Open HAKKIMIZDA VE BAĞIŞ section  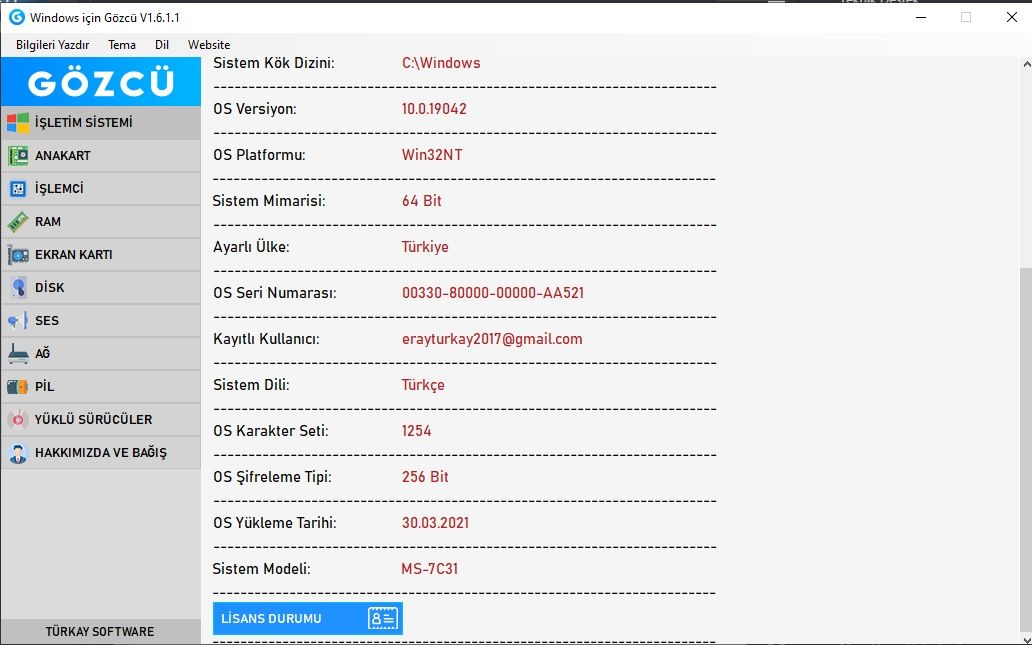point(101,453)
